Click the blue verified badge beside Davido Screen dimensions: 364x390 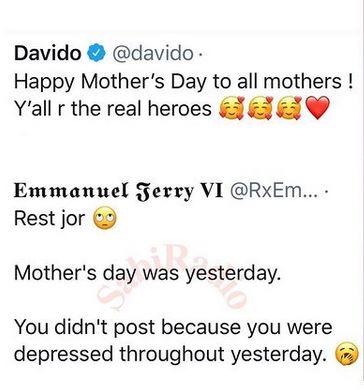point(96,53)
